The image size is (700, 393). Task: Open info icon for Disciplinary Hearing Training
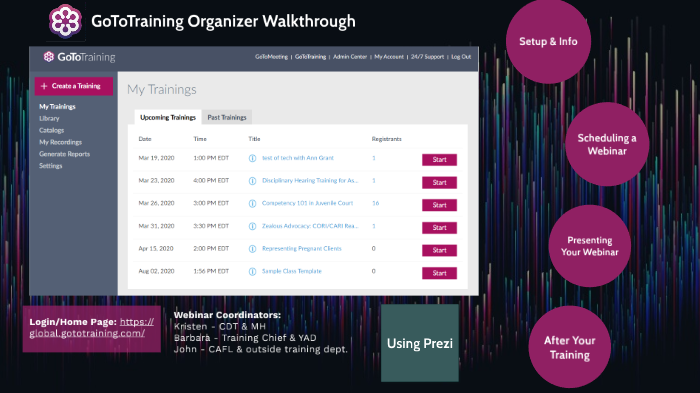pos(252,181)
